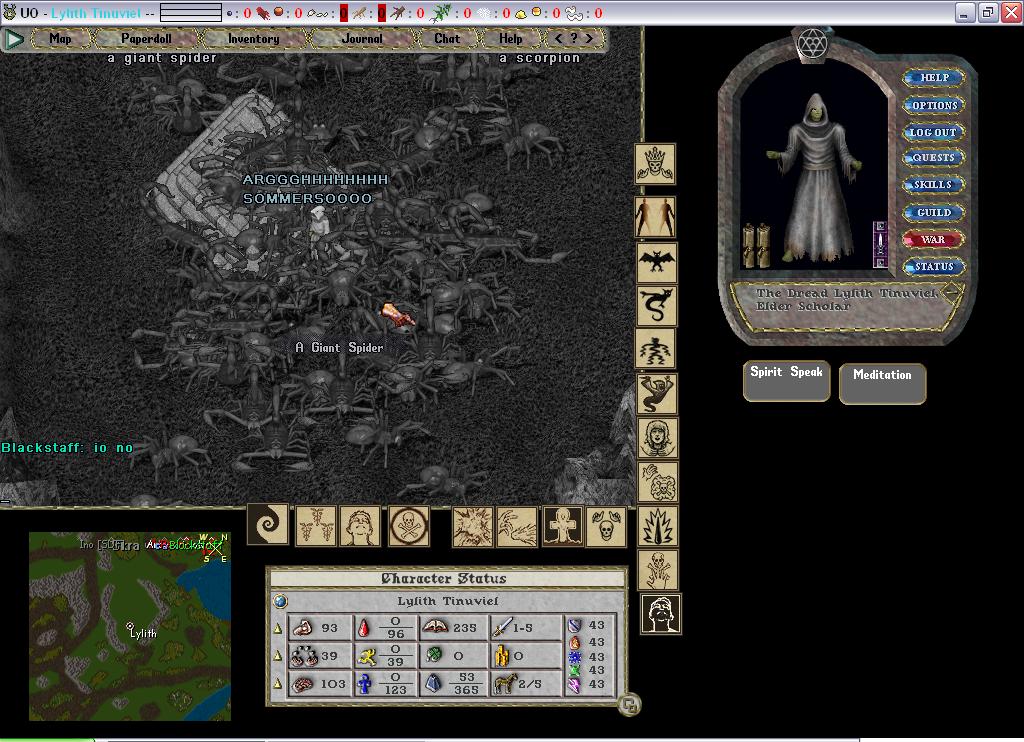Click the spiral spell icon
The image size is (1024, 742).
pyautogui.click(x=268, y=524)
